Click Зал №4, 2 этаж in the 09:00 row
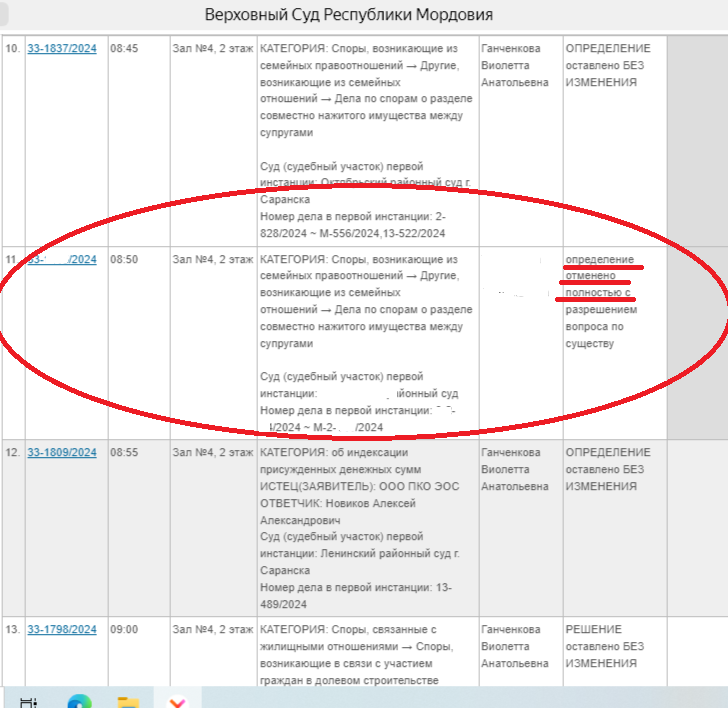 (213, 629)
